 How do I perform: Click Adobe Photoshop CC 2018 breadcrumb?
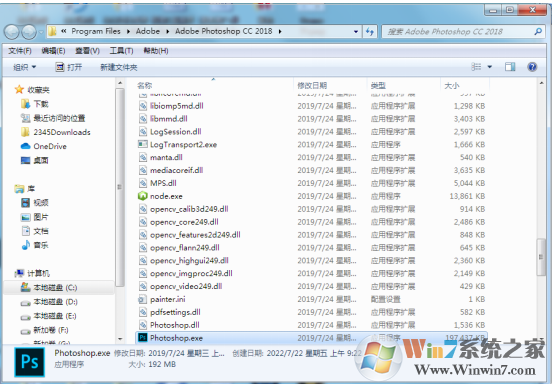pyautogui.click(x=224, y=31)
